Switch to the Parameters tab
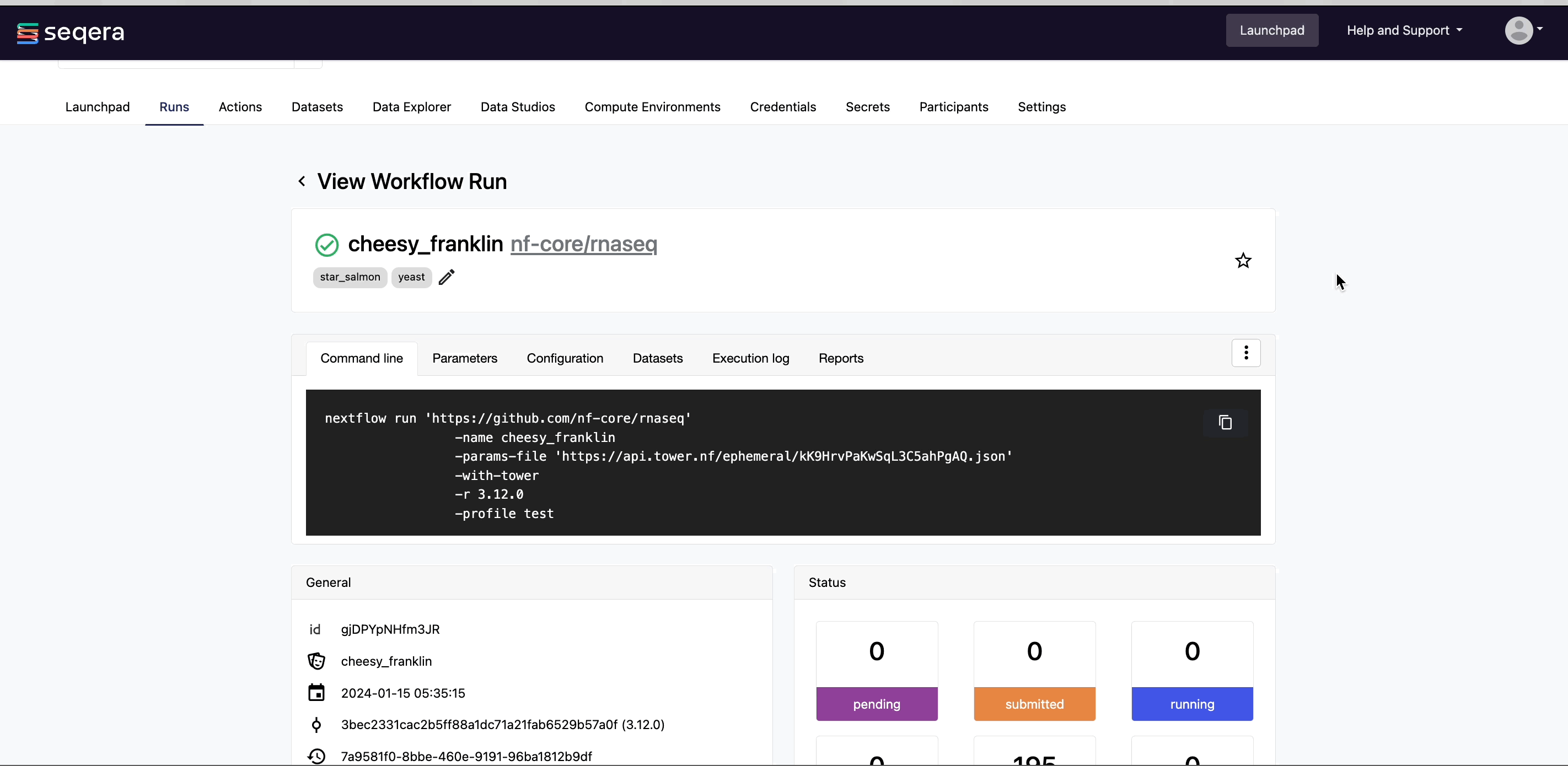 464,358
